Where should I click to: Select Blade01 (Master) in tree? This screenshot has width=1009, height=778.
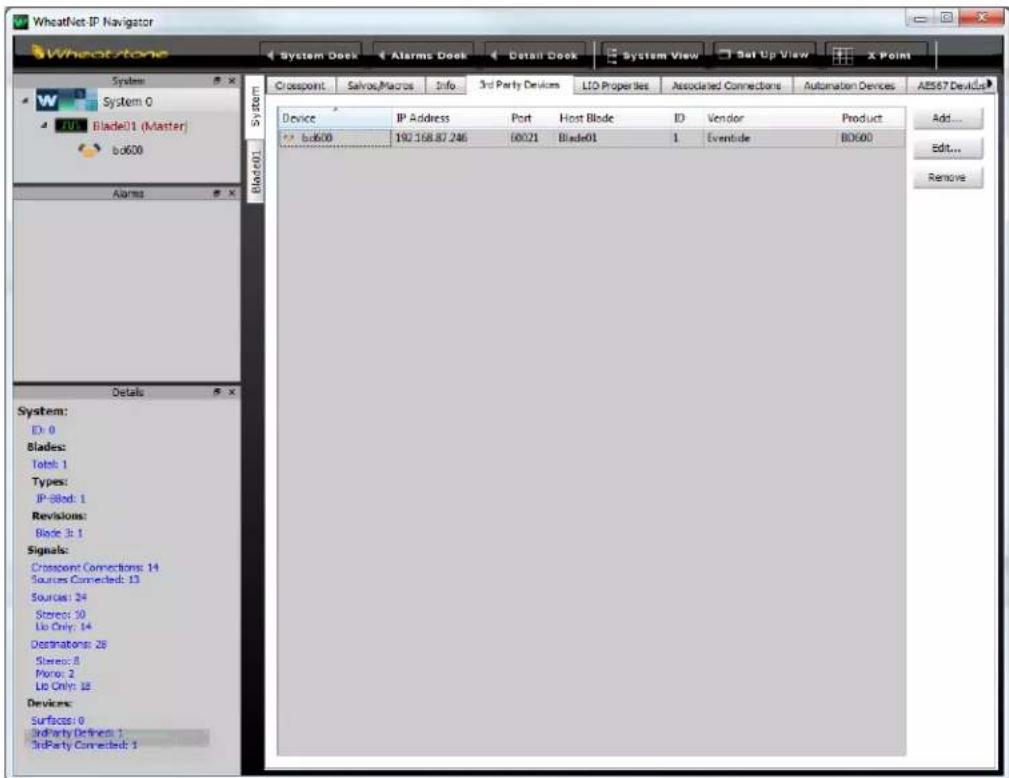[140, 125]
